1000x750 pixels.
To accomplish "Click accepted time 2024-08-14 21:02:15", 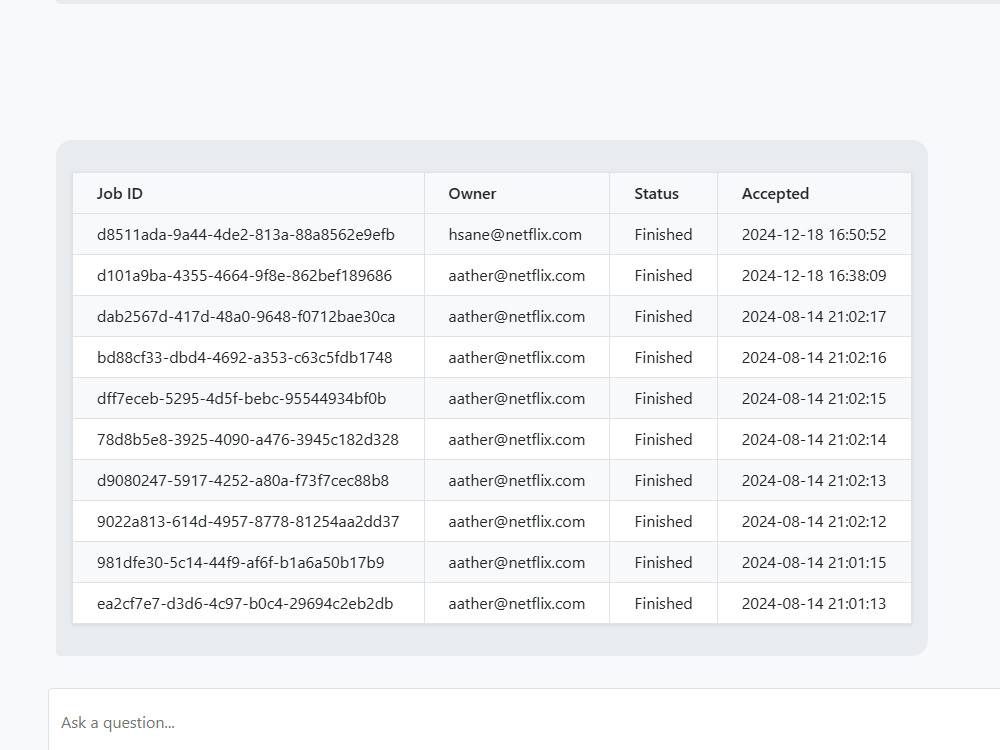I will (x=814, y=399).
